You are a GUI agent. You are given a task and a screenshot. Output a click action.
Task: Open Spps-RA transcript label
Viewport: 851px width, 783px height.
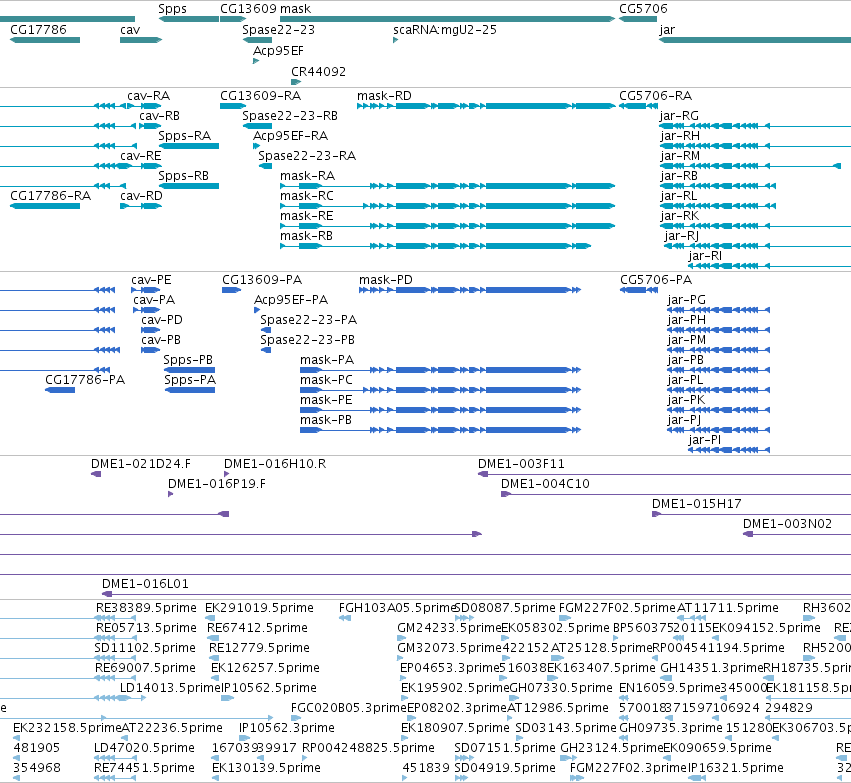184,136
